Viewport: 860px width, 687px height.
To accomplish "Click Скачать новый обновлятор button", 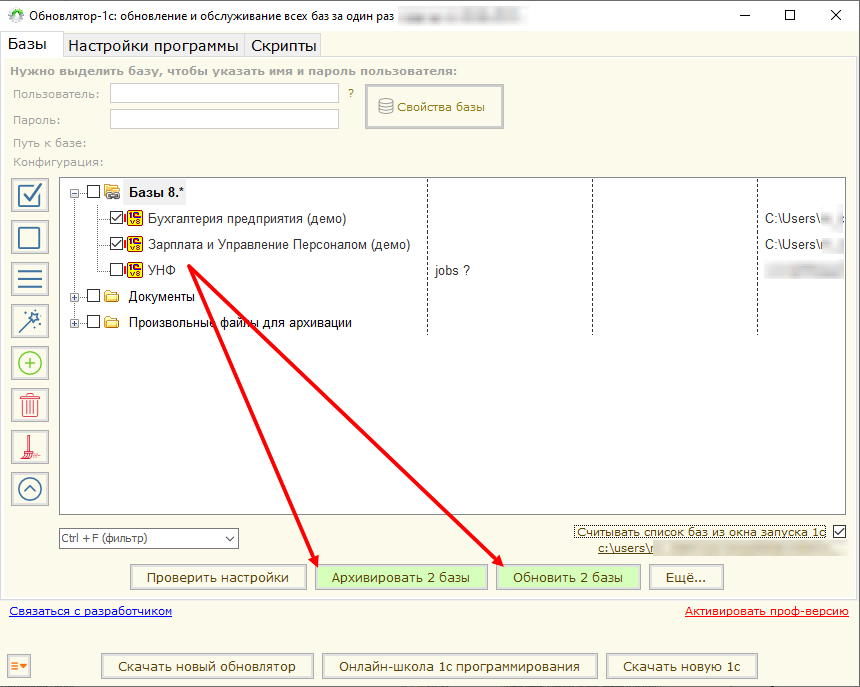I will [x=207, y=666].
